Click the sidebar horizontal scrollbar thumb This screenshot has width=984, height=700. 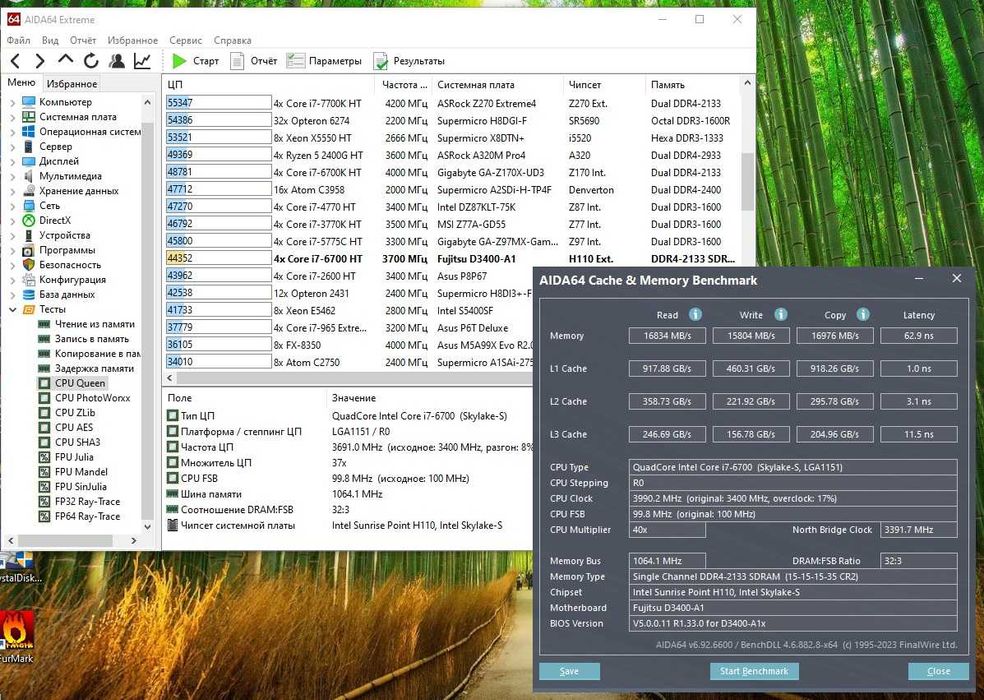coord(65,541)
